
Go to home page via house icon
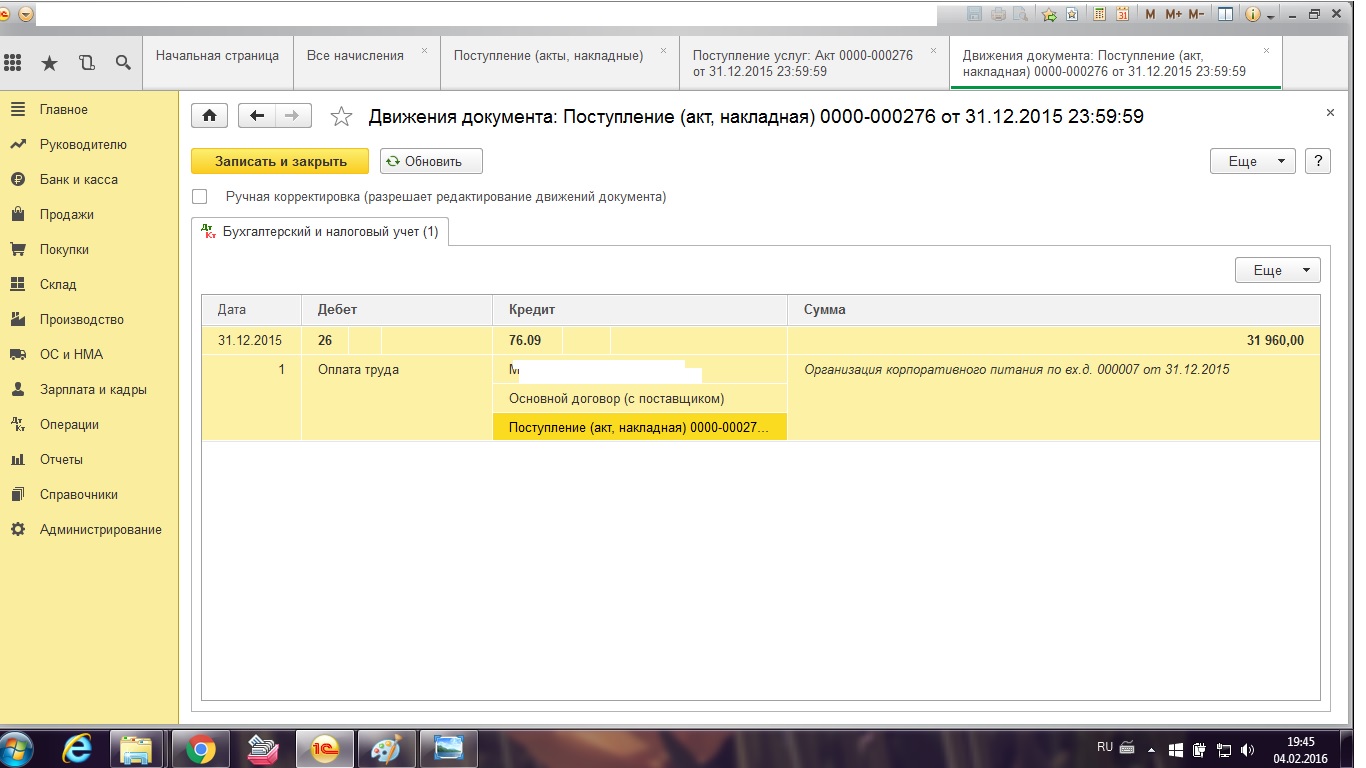209,116
